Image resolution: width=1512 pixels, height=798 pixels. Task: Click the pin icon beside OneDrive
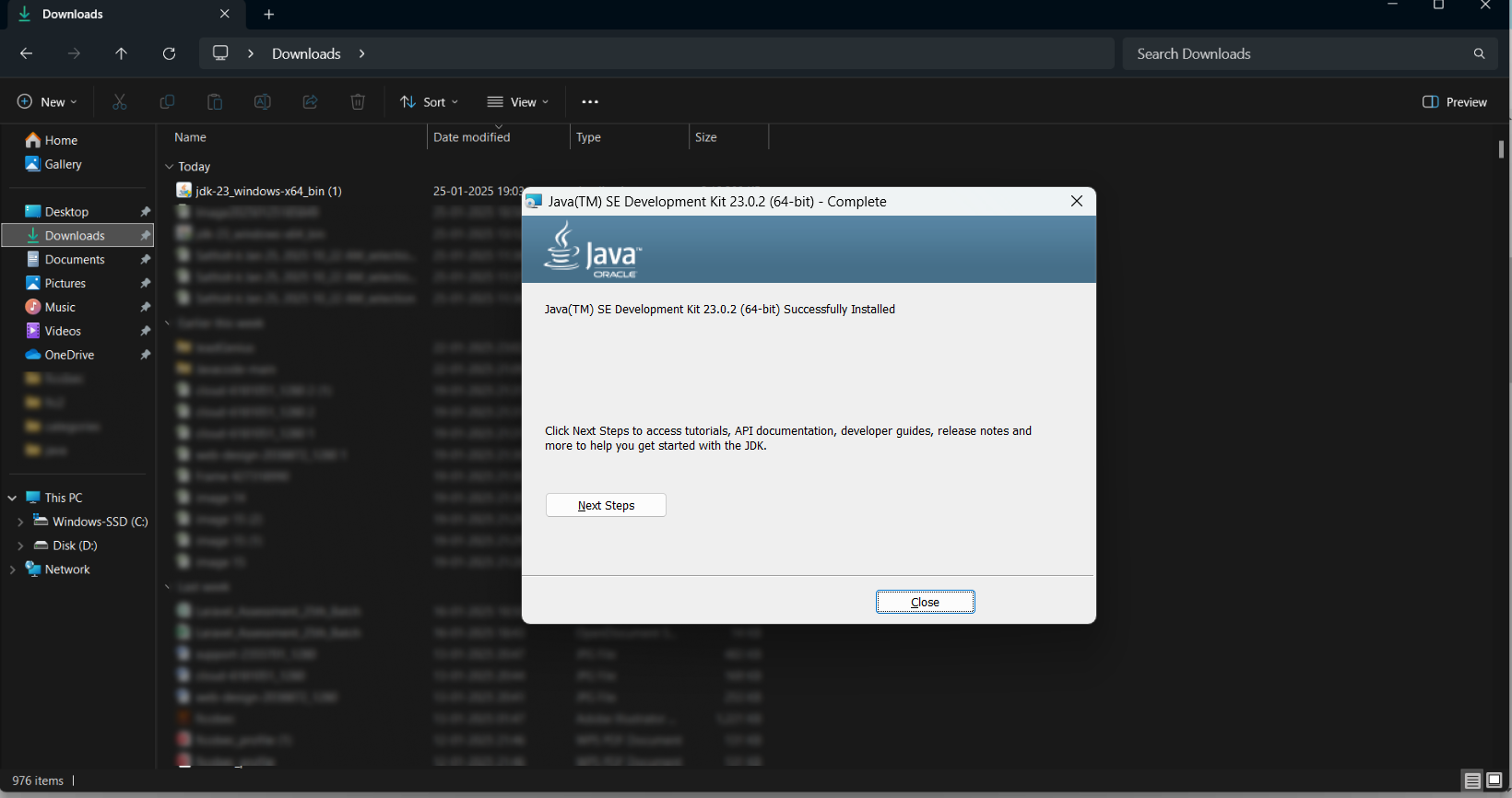(145, 355)
